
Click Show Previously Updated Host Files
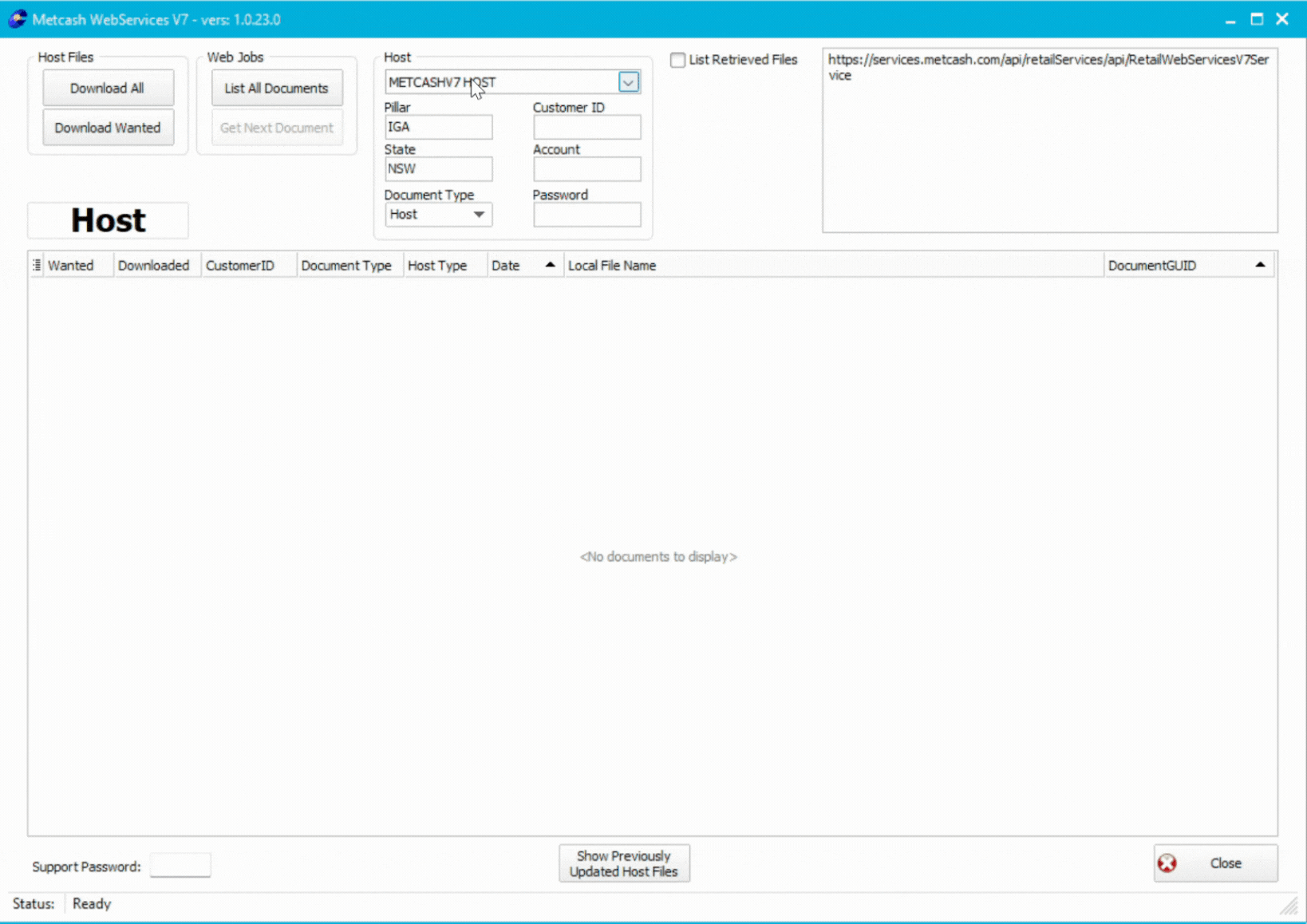pyautogui.click(x=624, y=863)
